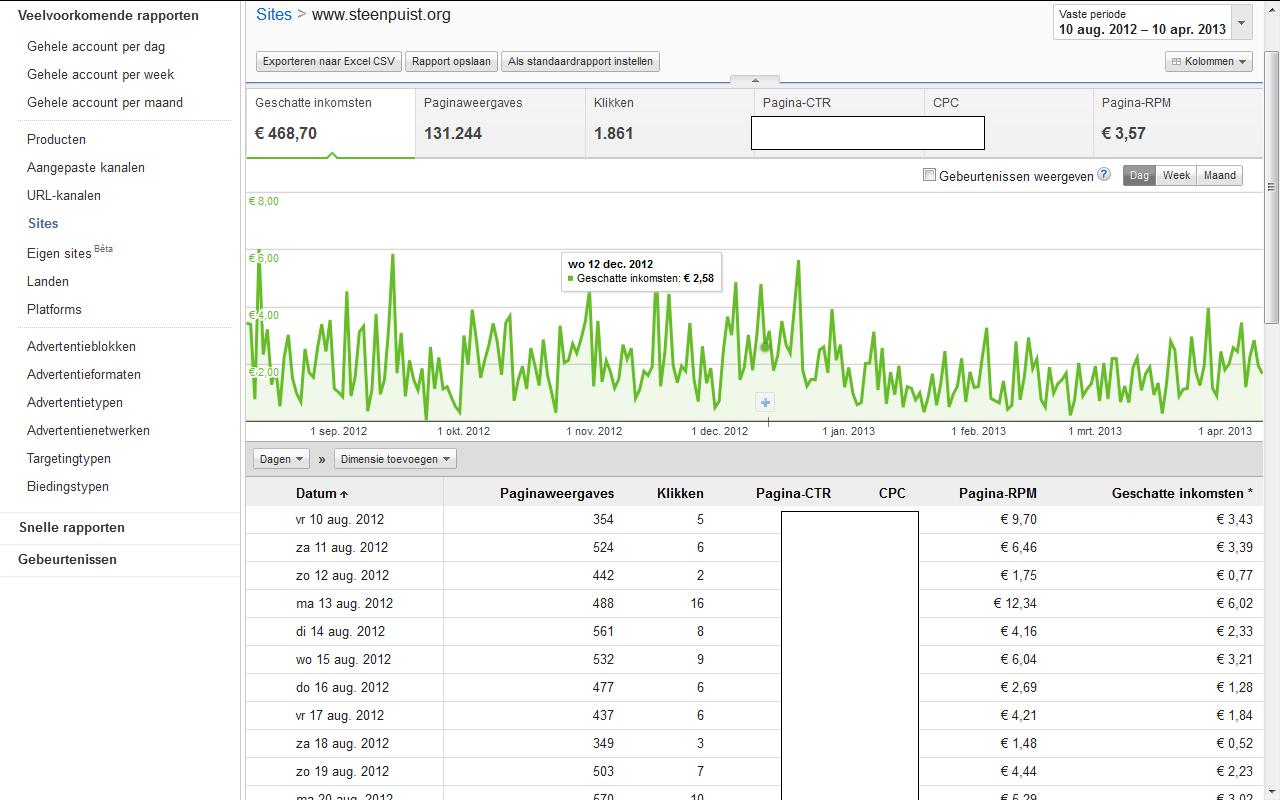Open the Kolommen dropdown

pyautogui.click(x=1209, y=61)
